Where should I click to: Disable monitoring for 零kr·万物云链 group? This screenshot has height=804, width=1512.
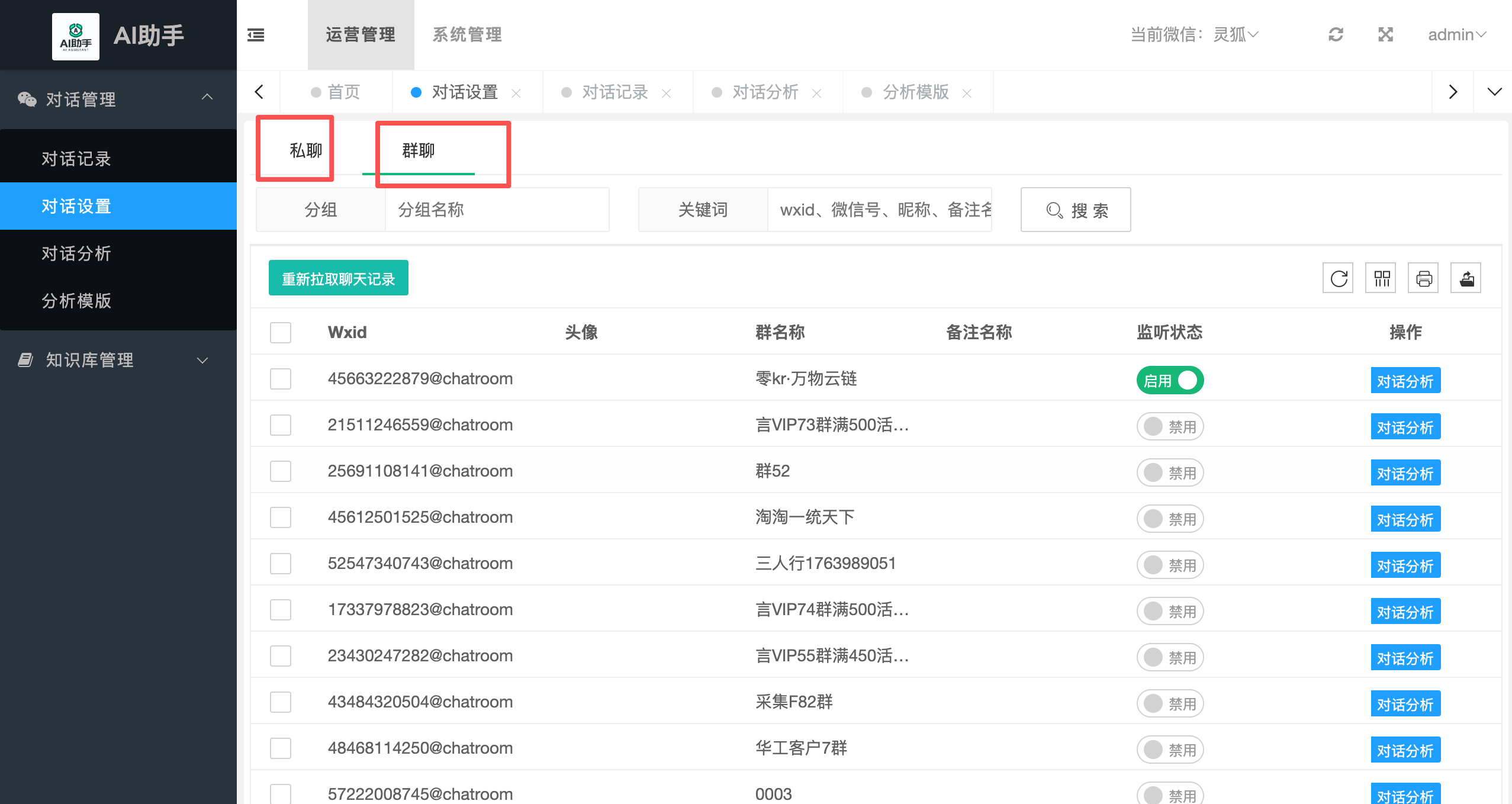tap(1170, 380)
